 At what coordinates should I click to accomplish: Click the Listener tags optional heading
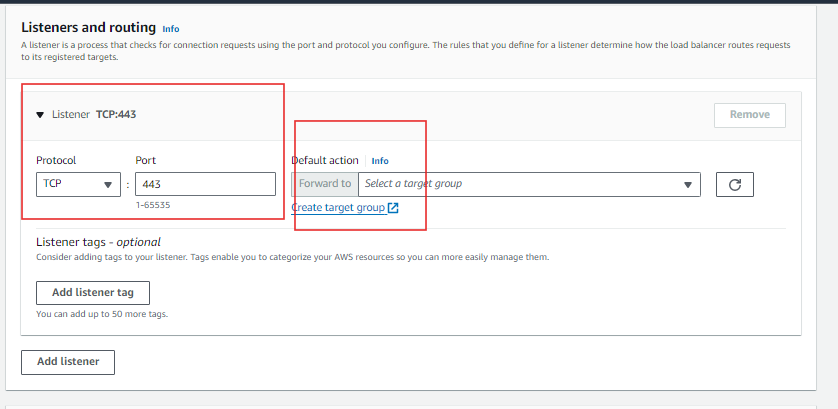(x=98, y=242)
